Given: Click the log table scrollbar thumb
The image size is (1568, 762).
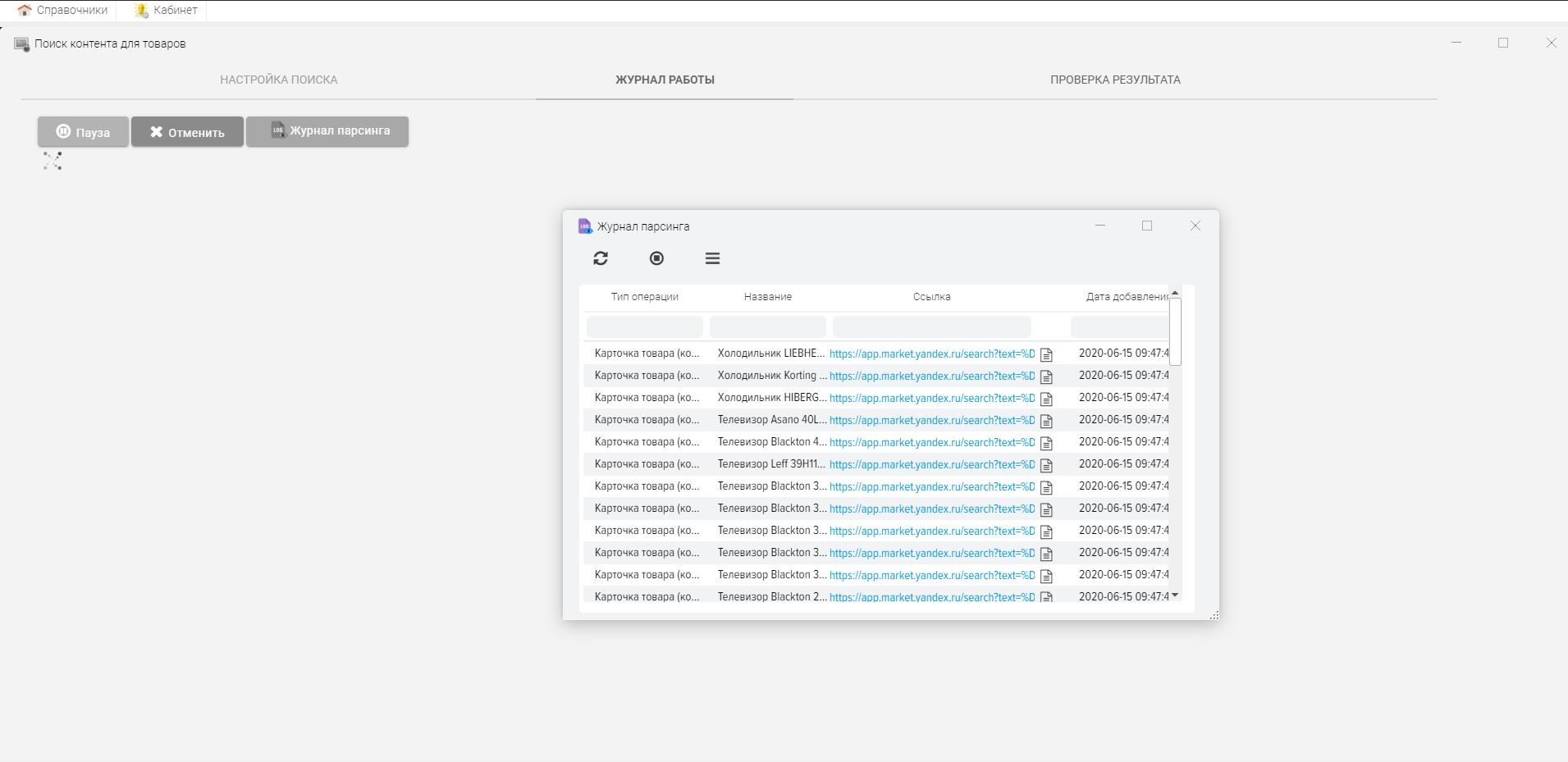Looking at the screenshot, I should click(x=1175, y=331).
